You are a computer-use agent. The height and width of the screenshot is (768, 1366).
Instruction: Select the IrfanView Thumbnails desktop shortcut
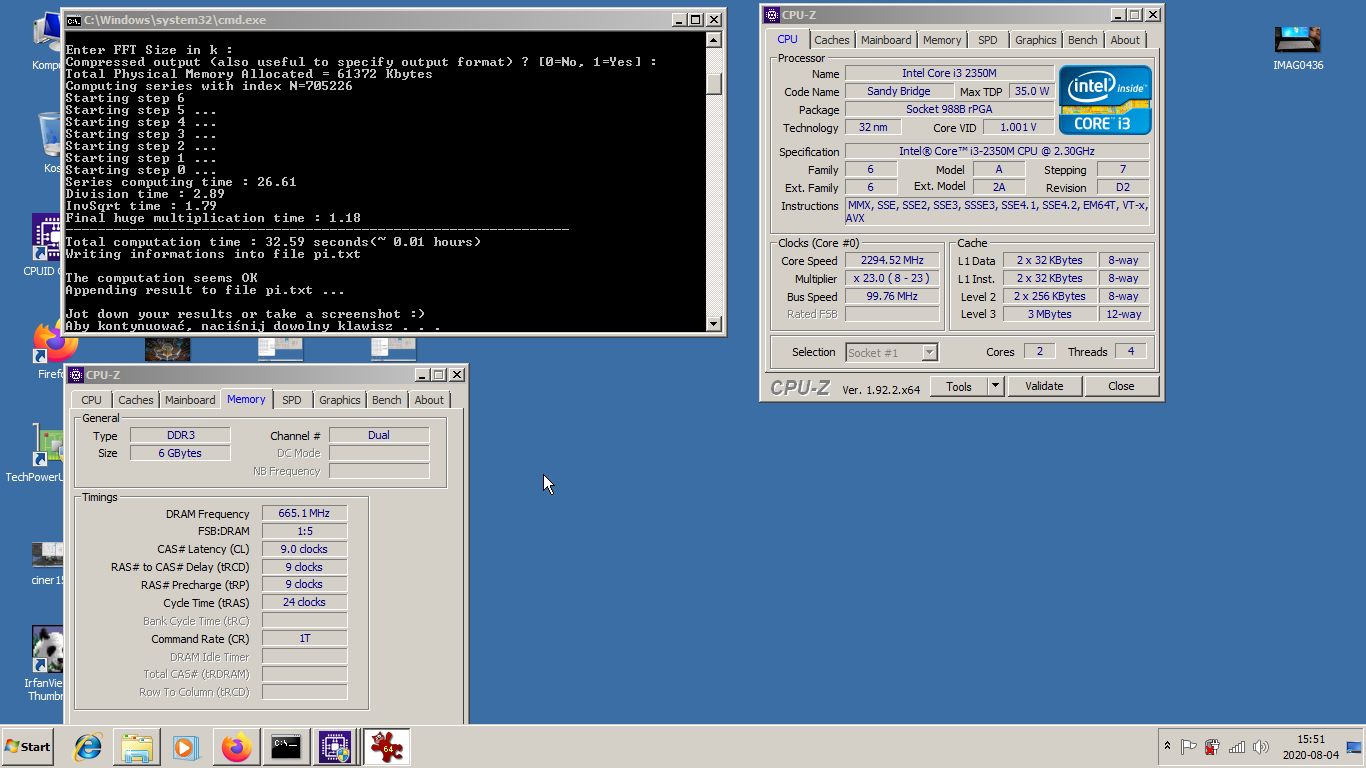(46, 664)
